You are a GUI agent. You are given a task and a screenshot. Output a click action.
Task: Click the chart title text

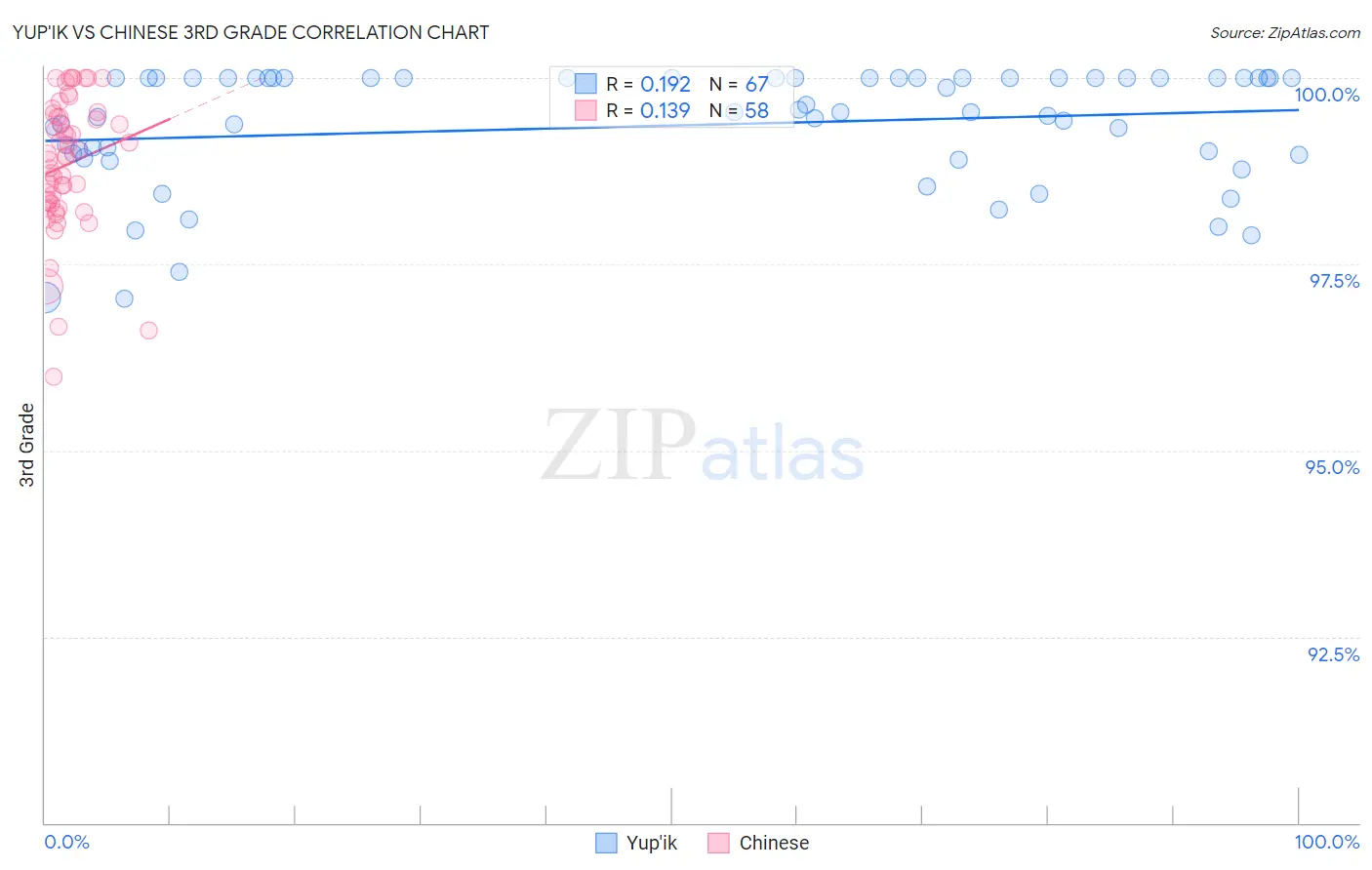251,32
